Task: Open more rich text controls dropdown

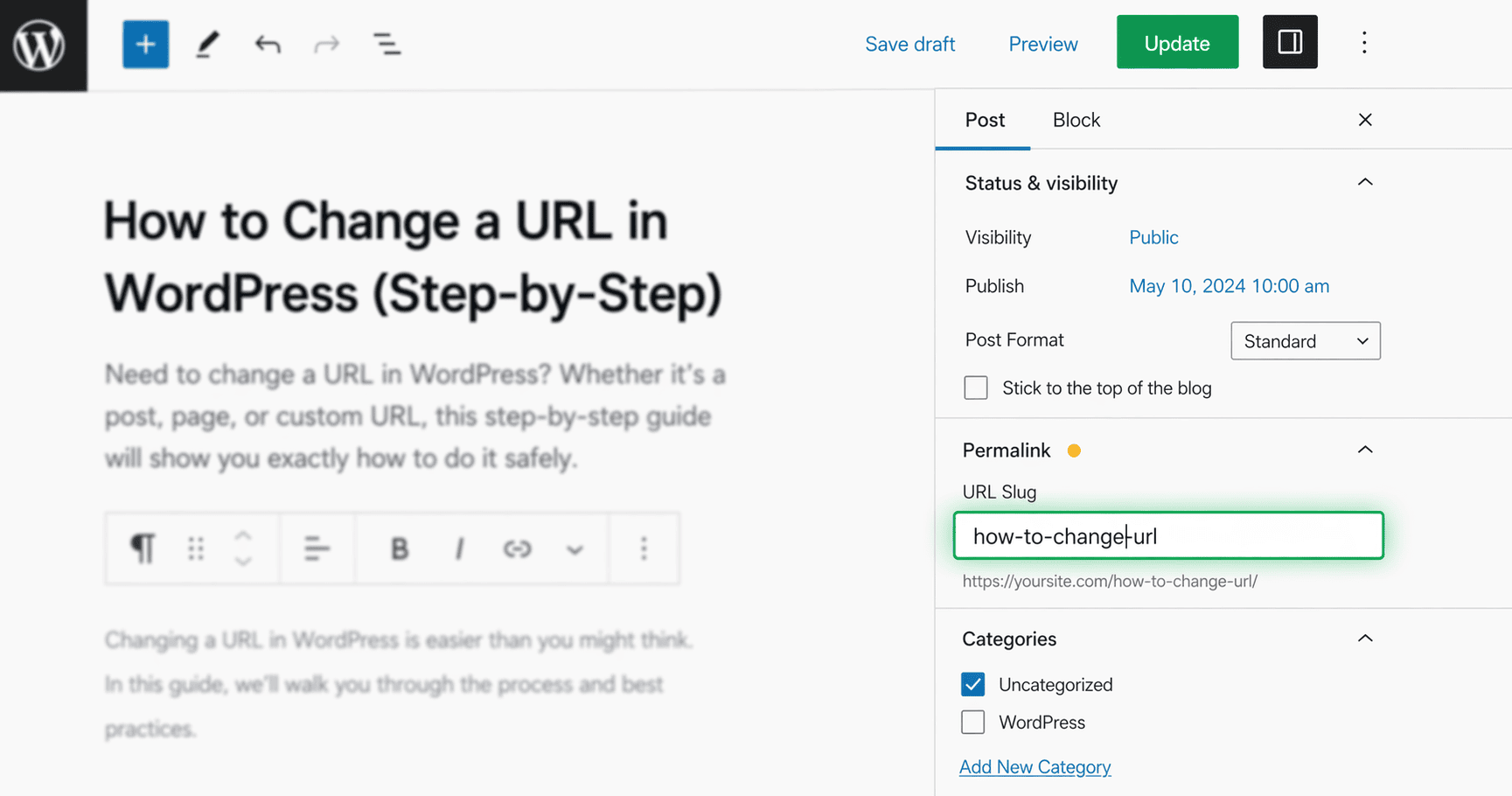Action: 575,549
